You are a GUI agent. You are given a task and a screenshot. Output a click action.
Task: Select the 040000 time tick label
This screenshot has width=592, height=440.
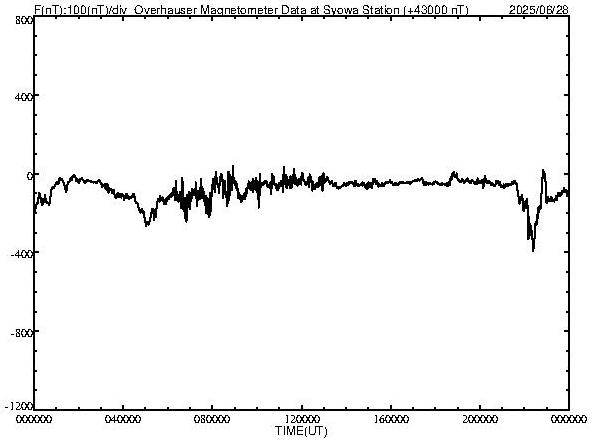pos(124,419)
